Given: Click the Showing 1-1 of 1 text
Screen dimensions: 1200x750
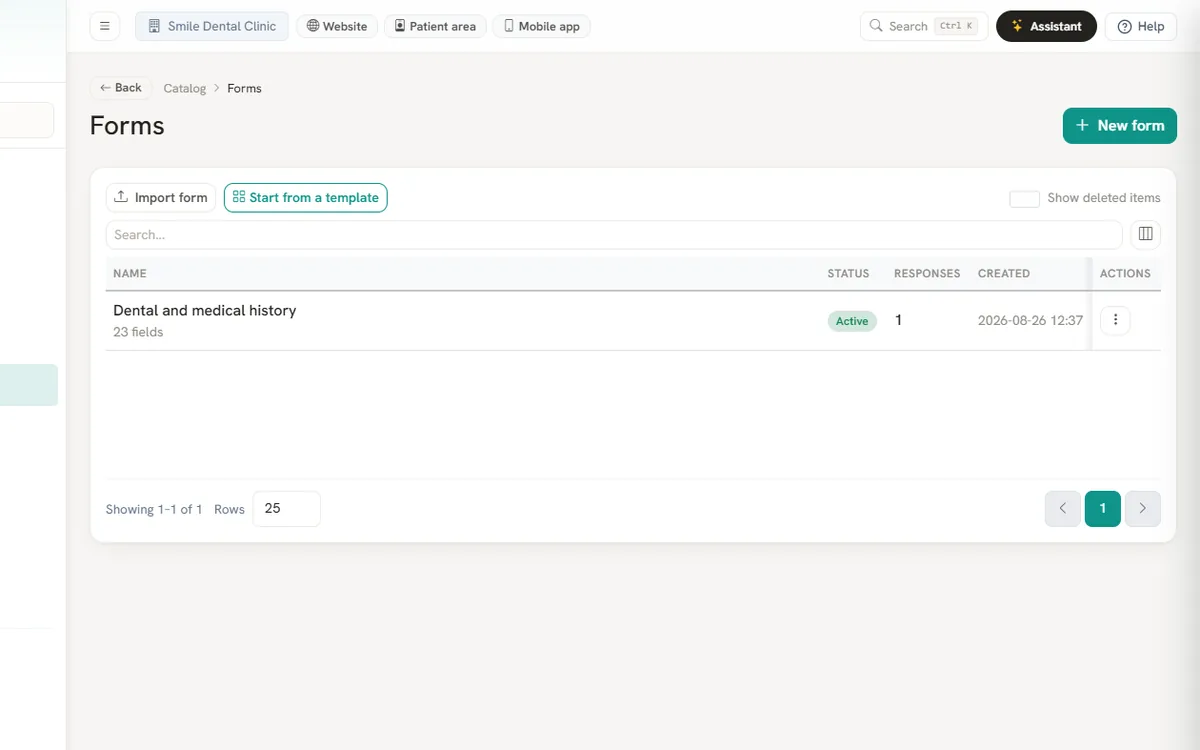Looking at the screenshot, I should [154, 509].
